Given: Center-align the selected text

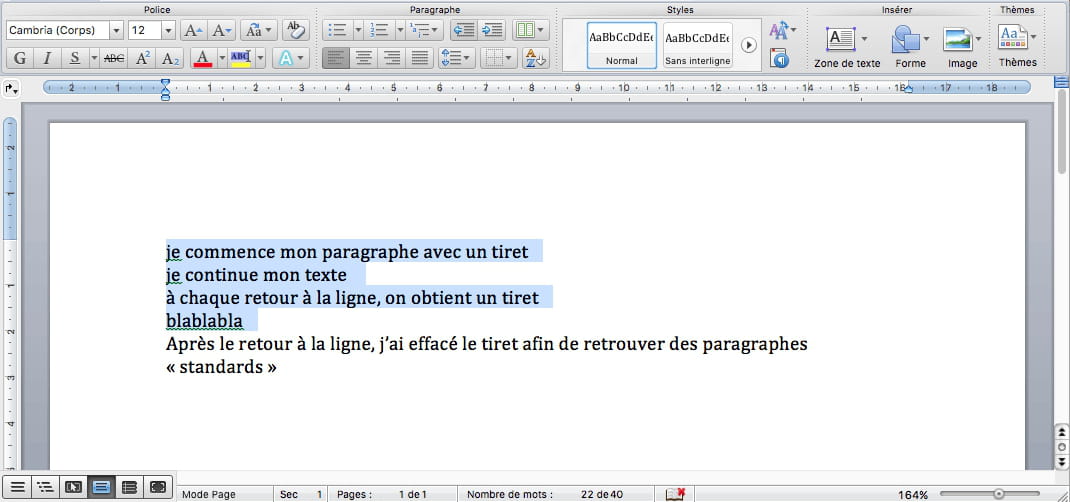Looking at the screenshot, I should 365,58.
